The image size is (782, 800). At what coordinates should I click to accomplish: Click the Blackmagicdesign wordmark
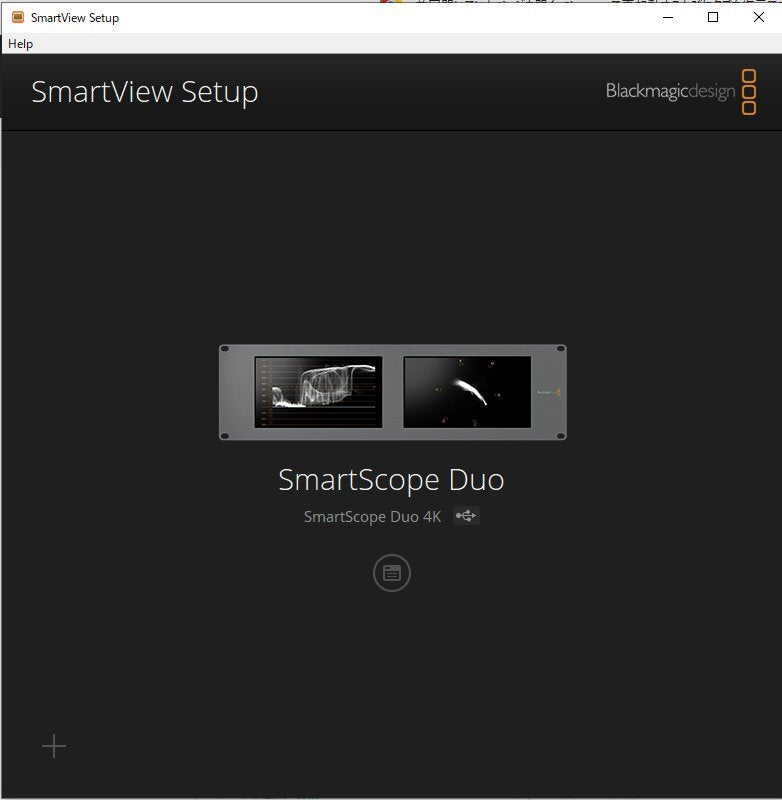670,91
